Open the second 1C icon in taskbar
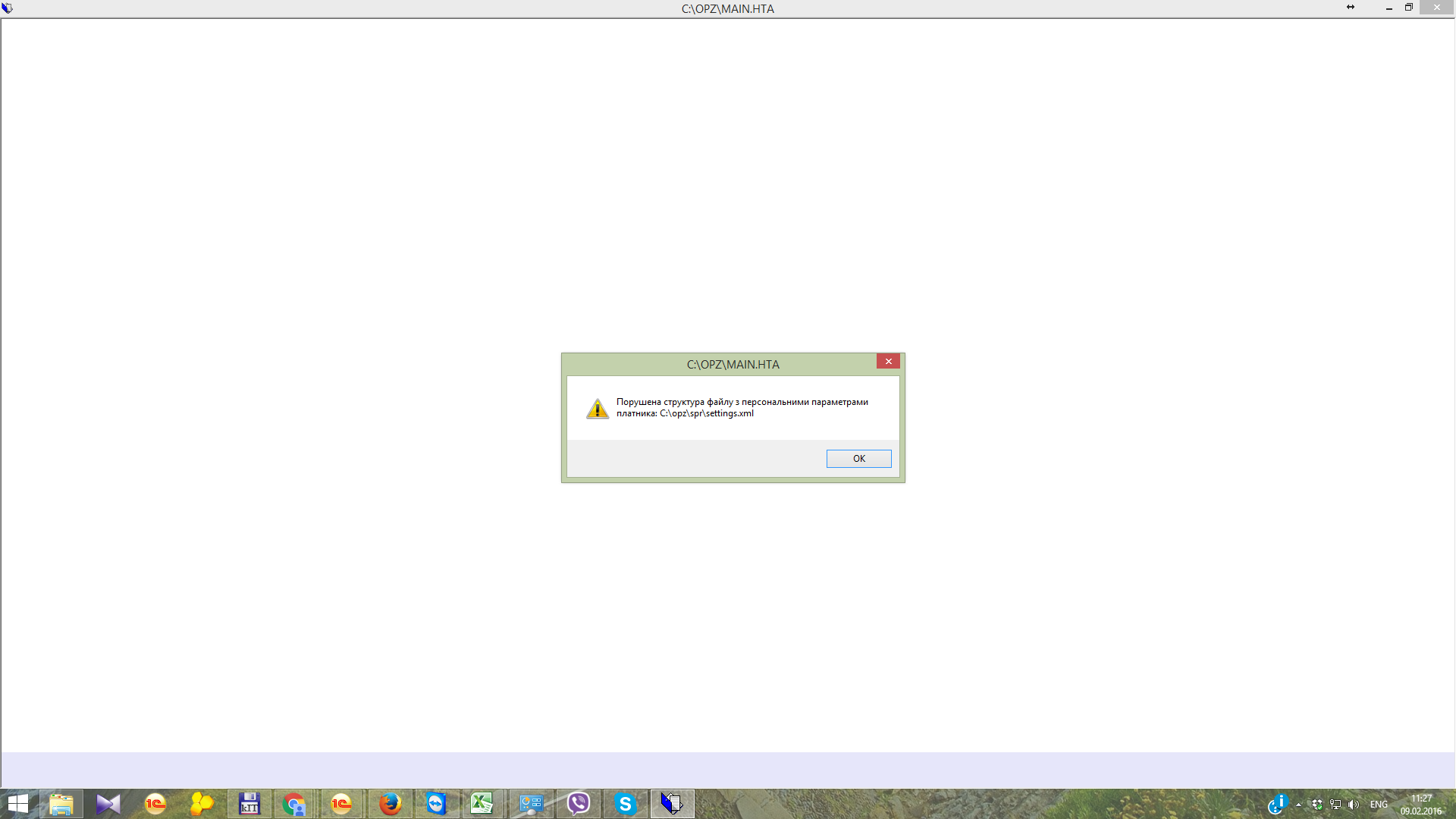Screen dimensions: 1456x819 click(341, 804)
